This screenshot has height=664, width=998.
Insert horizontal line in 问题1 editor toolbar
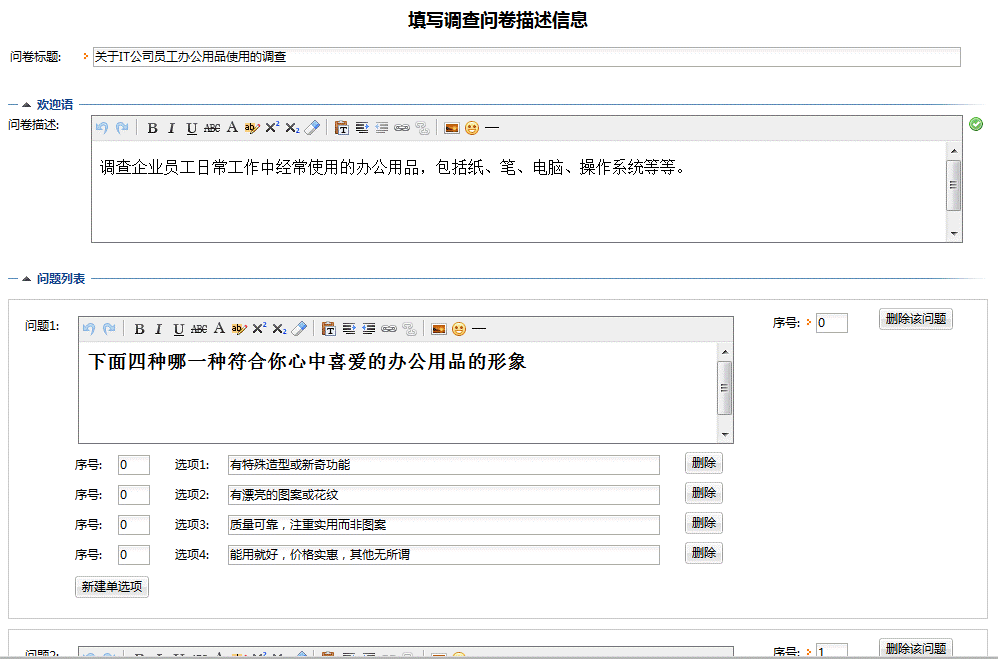coord(479,329)
